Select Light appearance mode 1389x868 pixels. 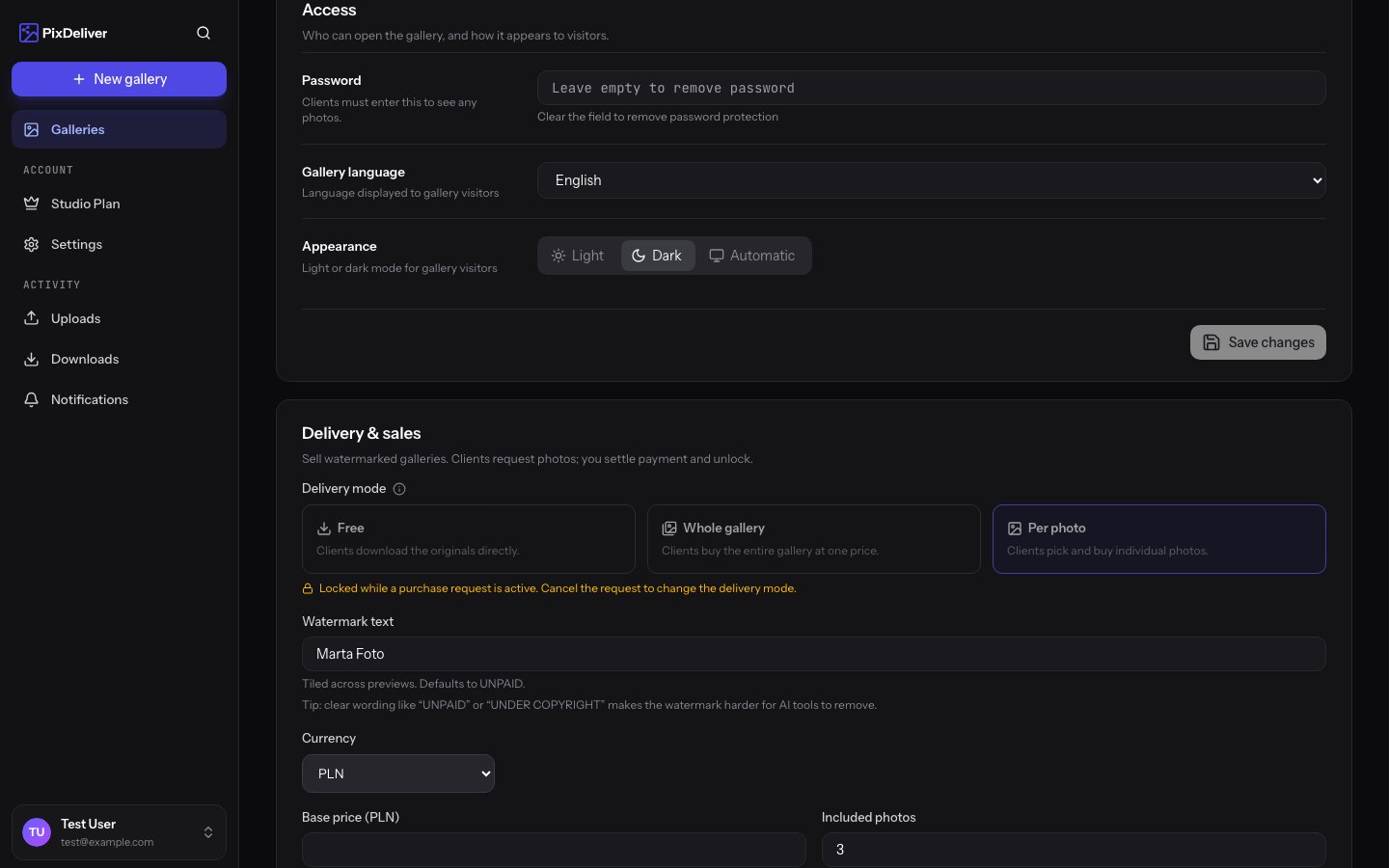578,256
